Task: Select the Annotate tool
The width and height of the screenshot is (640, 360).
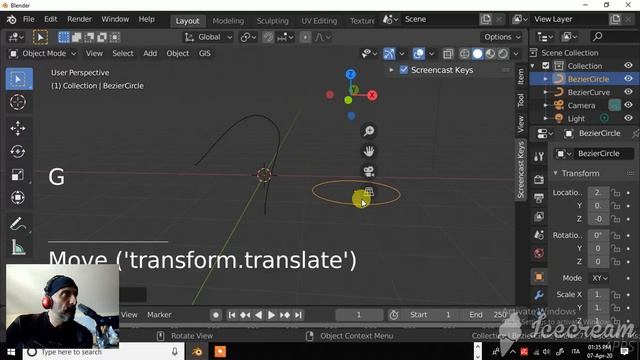Action: pyautogui.click(x=18, y=224)
